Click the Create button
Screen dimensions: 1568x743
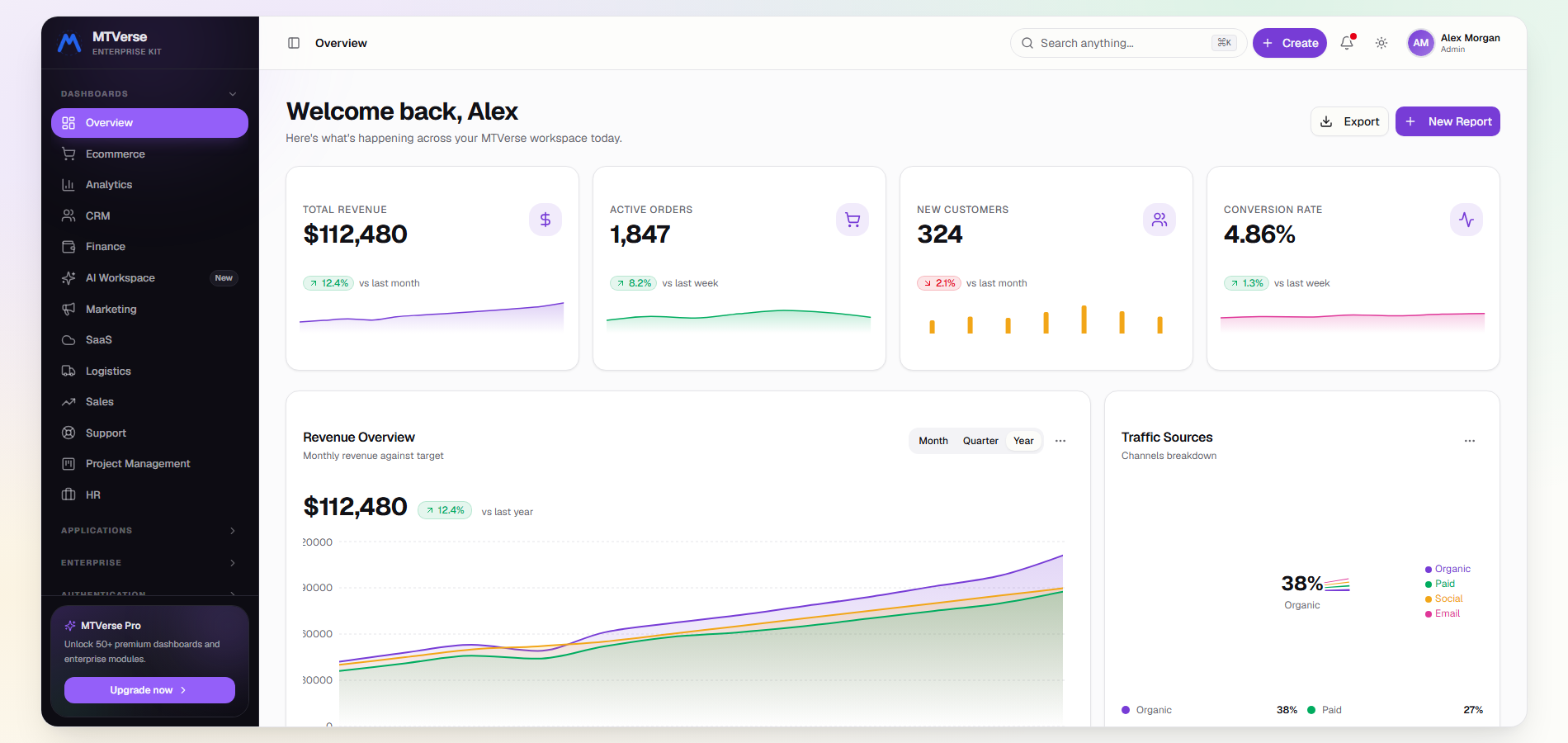click(x=1289, y=43)
